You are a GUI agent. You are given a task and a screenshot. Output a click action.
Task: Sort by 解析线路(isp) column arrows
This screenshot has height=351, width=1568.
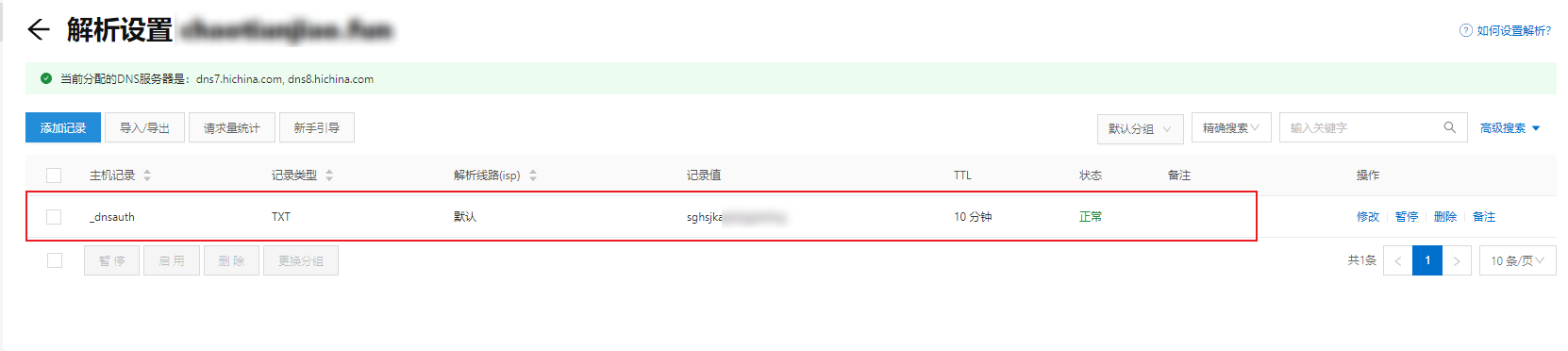[x=533, y=175]
